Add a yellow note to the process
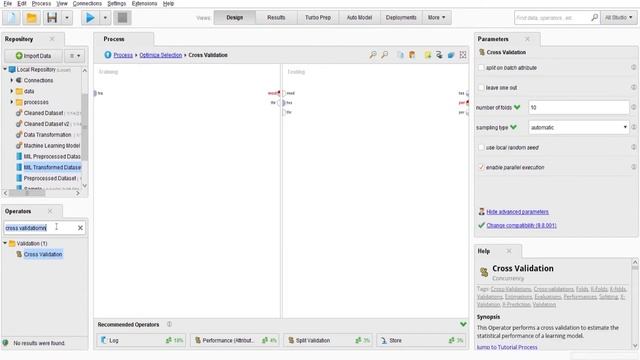Image resolution: width=640 pixels, height=360 pixels. coord(427,55)
